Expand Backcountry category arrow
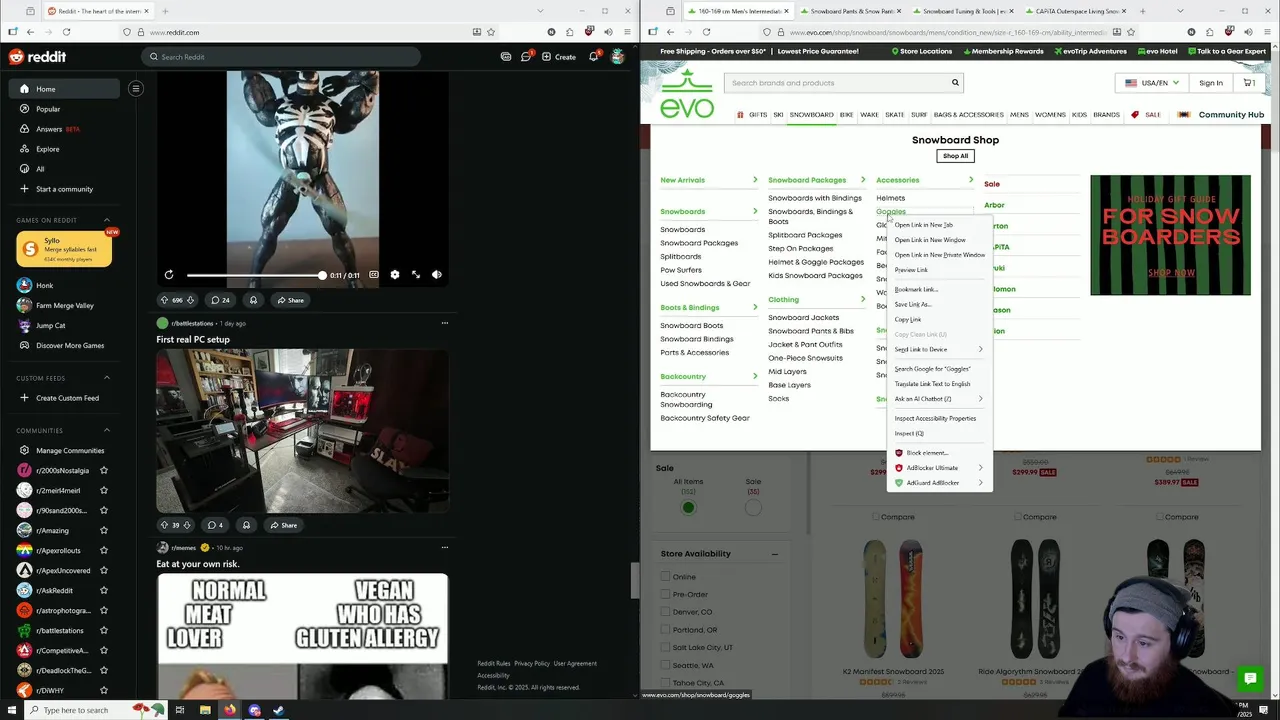1280x720 pixels. tap(755, 376)
